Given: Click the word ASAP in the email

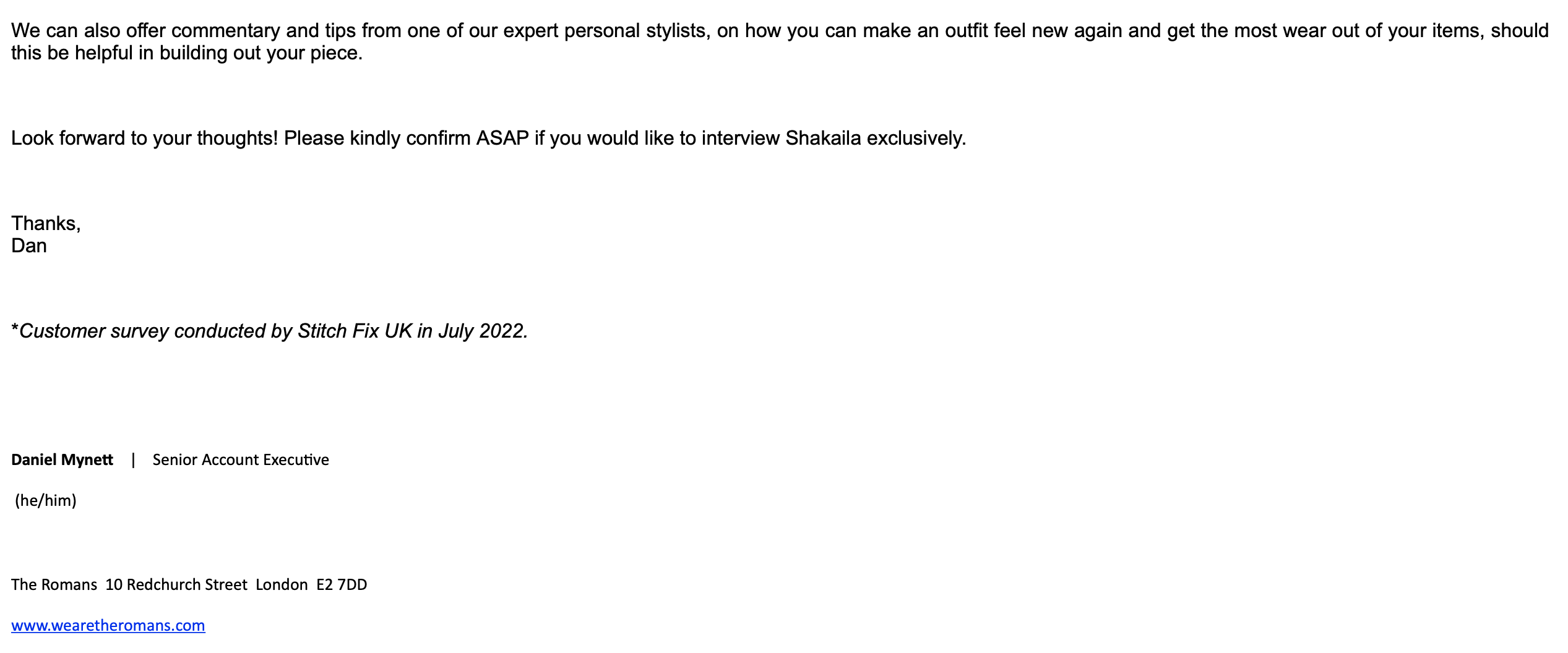Looking at the screenshot, I should [502, 138].
